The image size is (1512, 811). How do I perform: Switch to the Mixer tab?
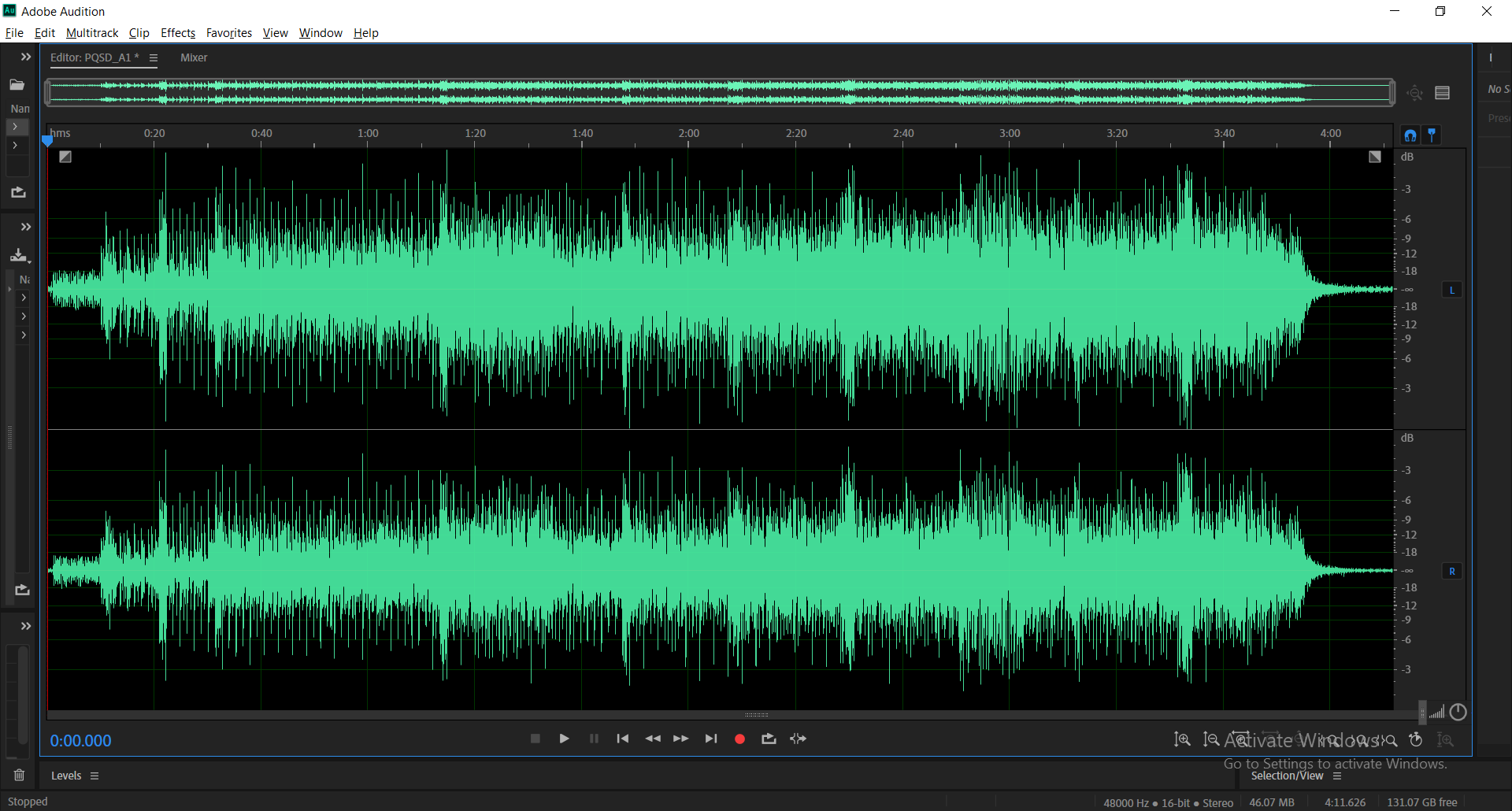coord(194,57)
